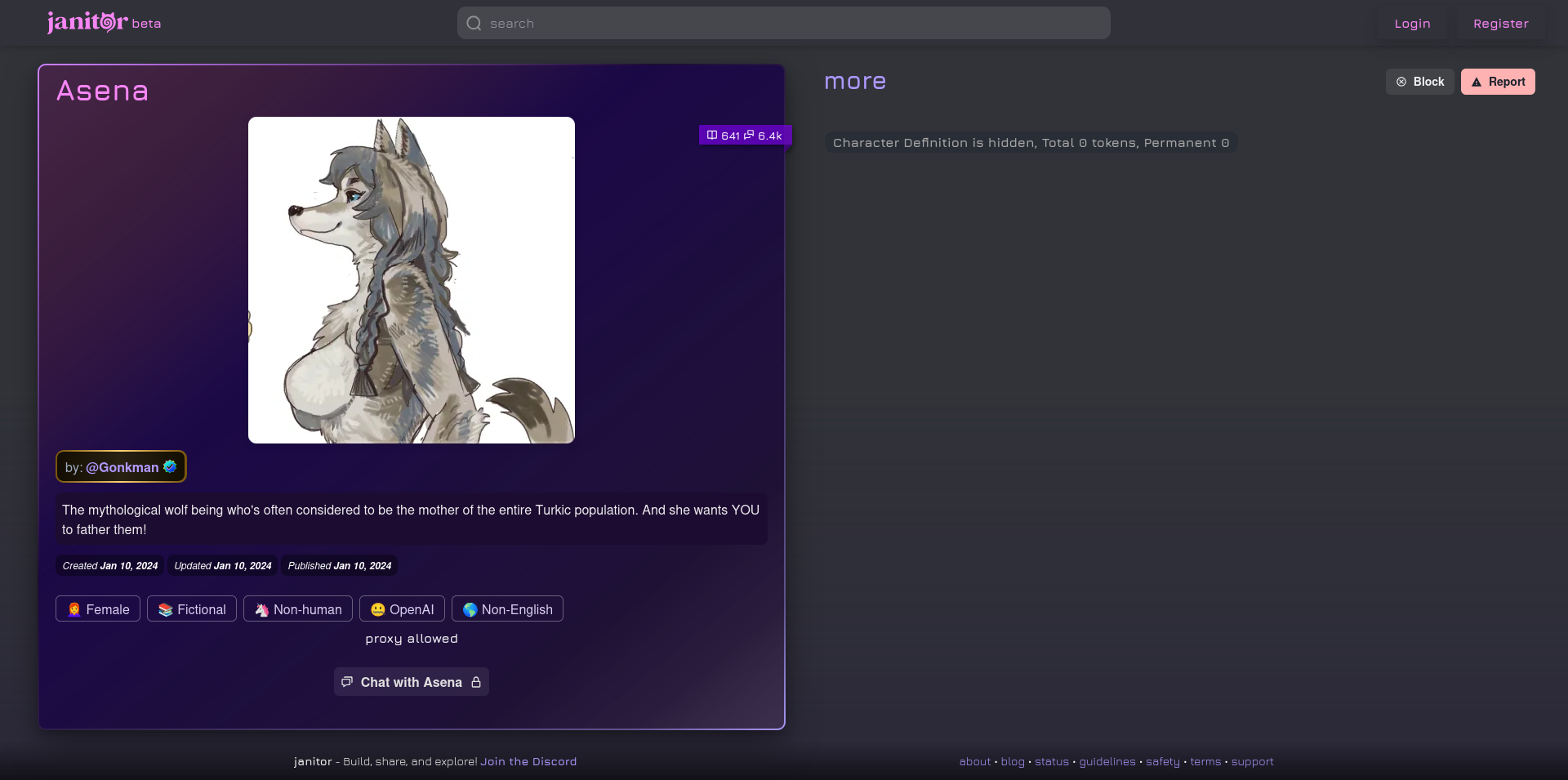Click the 641 6.4k stats badge

744,136
